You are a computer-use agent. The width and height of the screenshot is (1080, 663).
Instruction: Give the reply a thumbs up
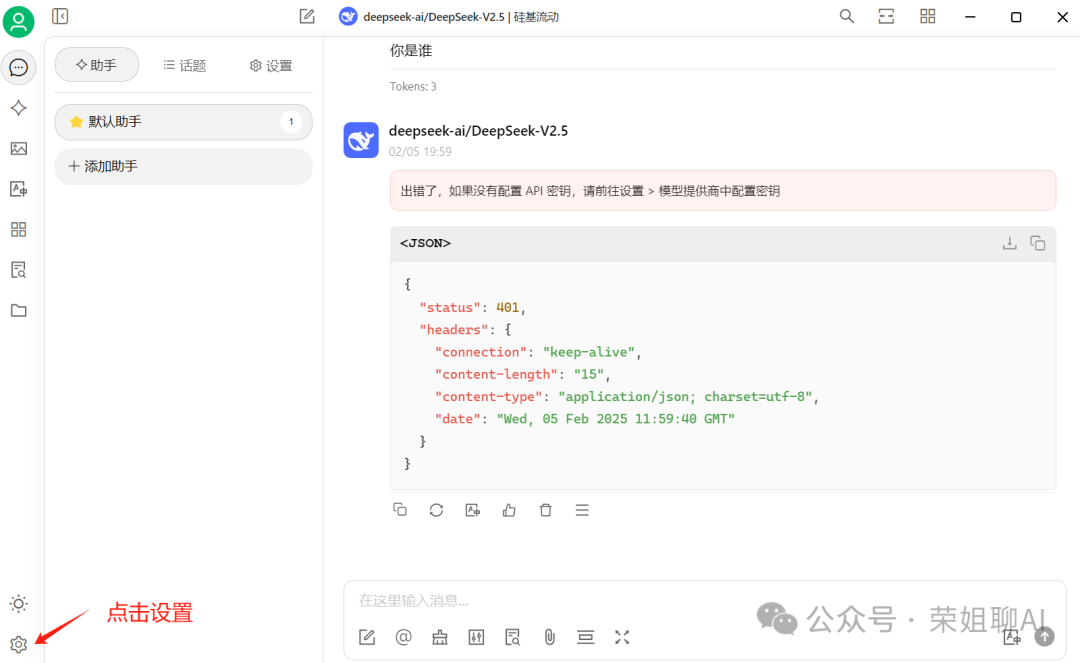[509, 510]
